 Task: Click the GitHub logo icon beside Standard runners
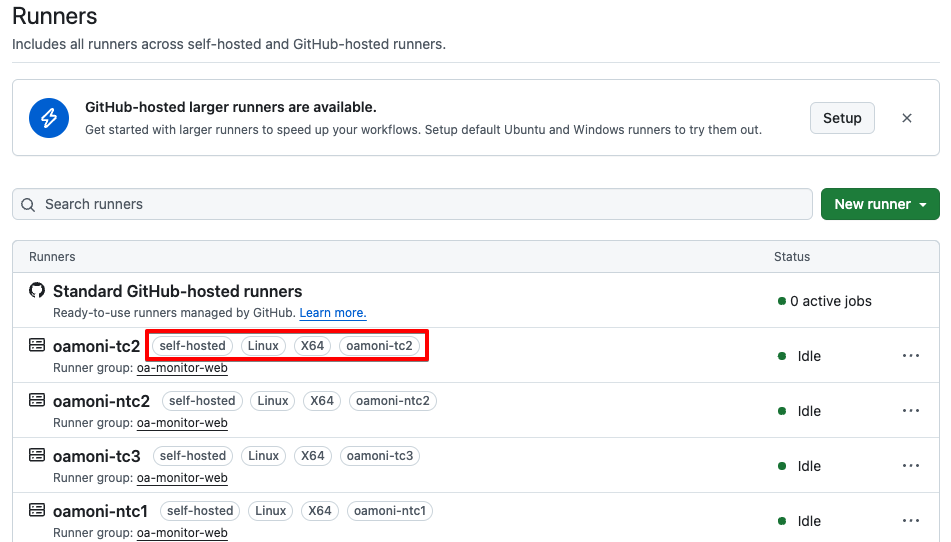tap(37, 291)
